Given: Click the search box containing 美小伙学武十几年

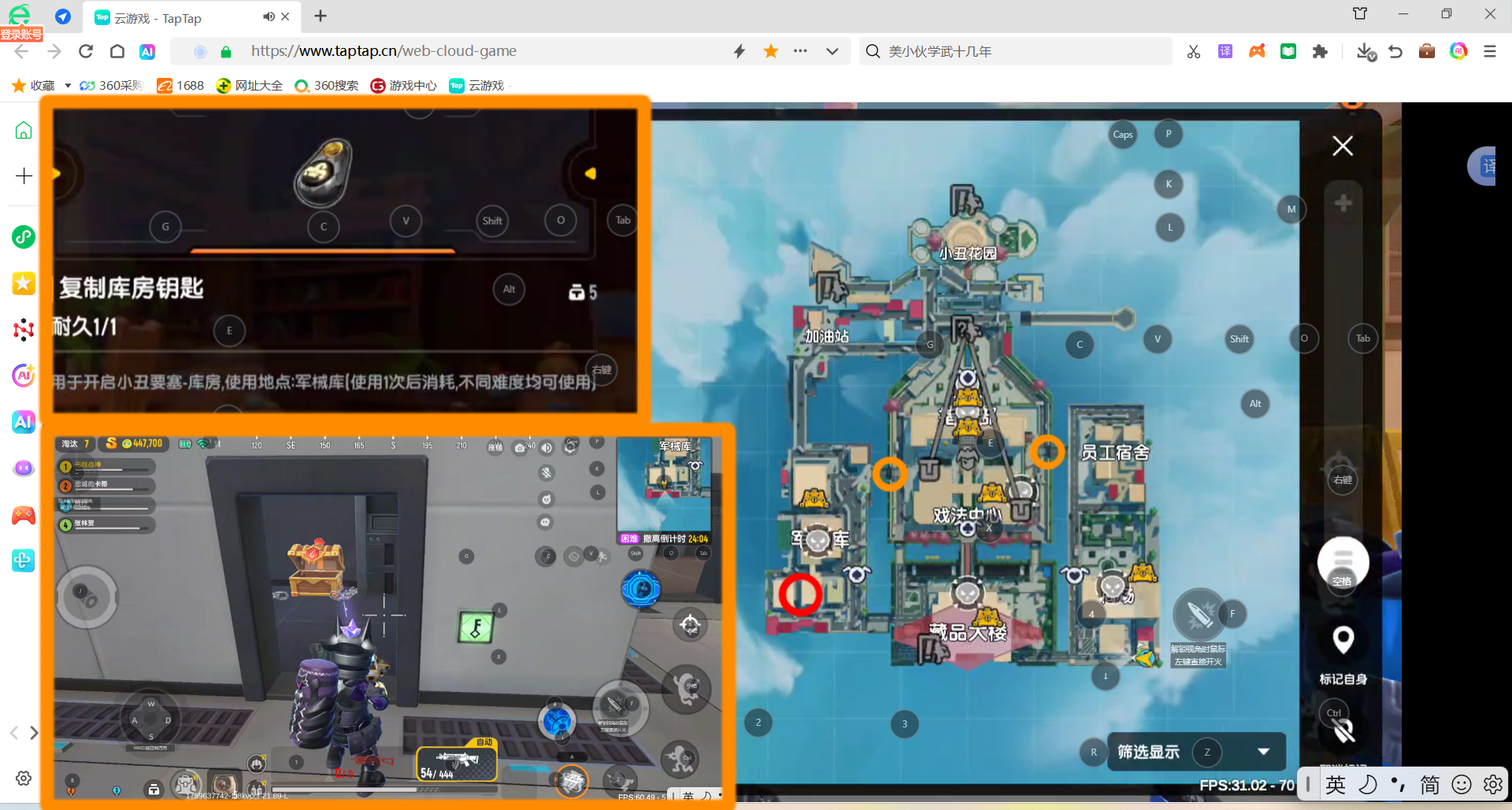Looking at the screenshot, I should point(1016,52).
